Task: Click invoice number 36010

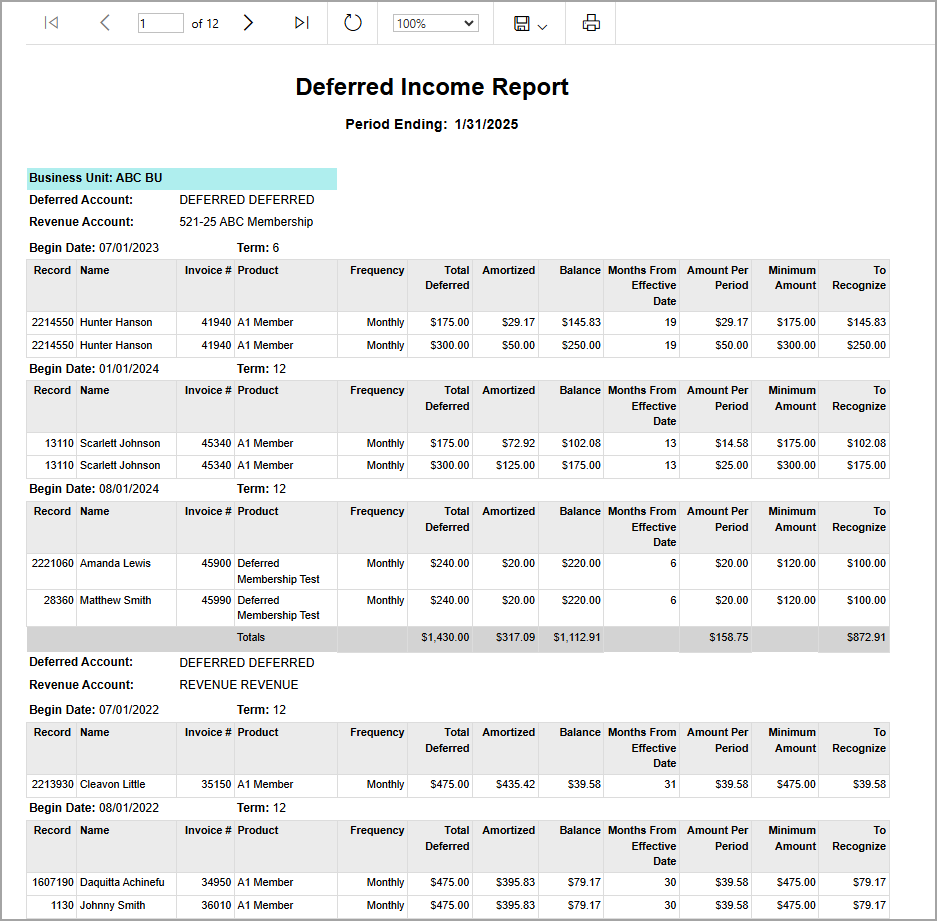Action: pos(216,905)
